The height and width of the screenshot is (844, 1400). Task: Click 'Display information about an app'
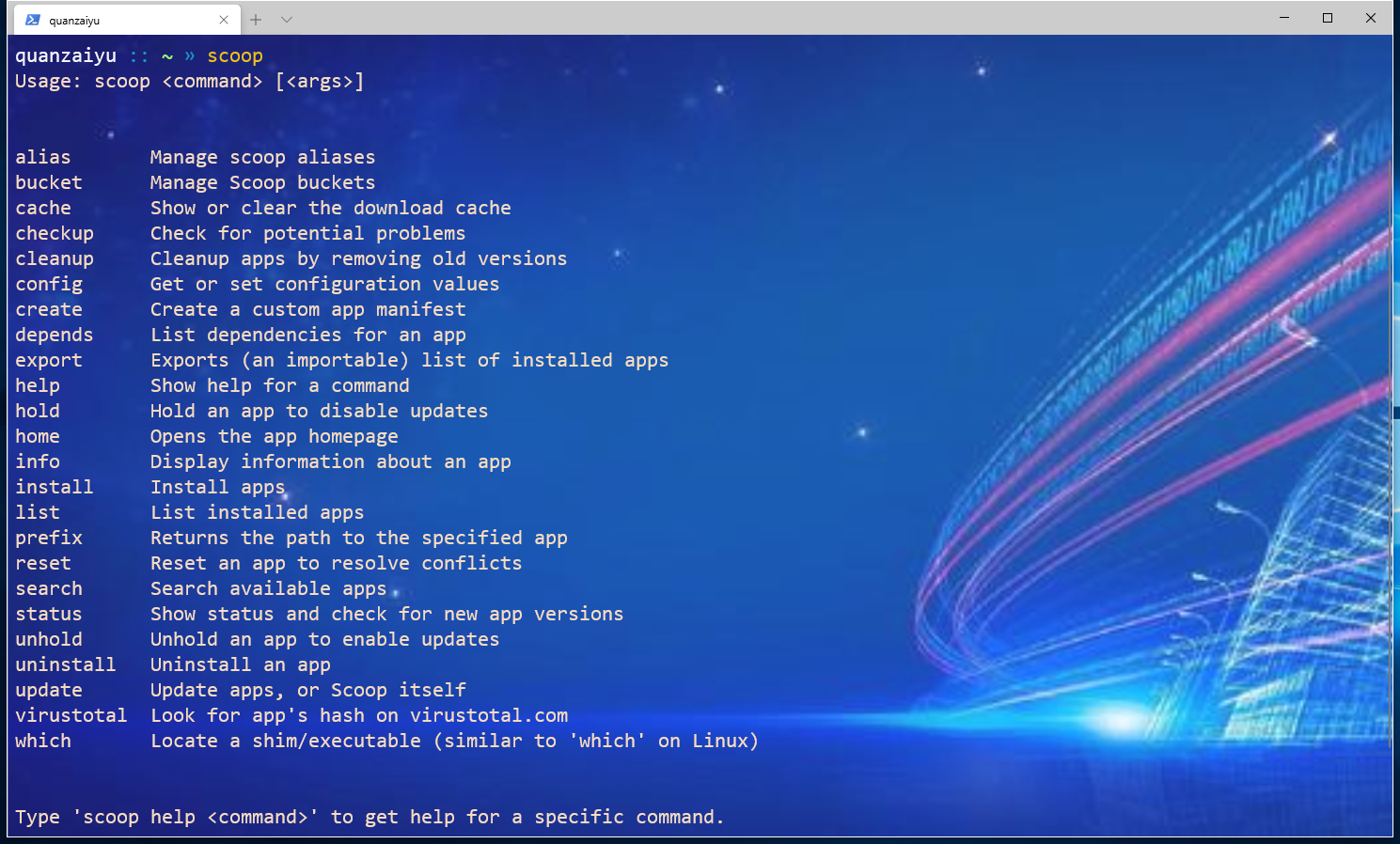tap(331, 461)
